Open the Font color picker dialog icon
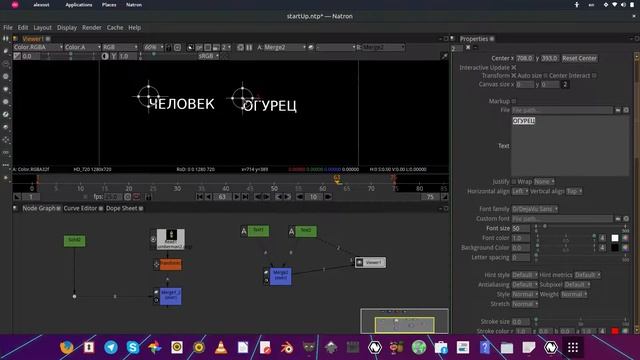Image resolution: width=640 pixels, height=360 pixels. (625, 238)
